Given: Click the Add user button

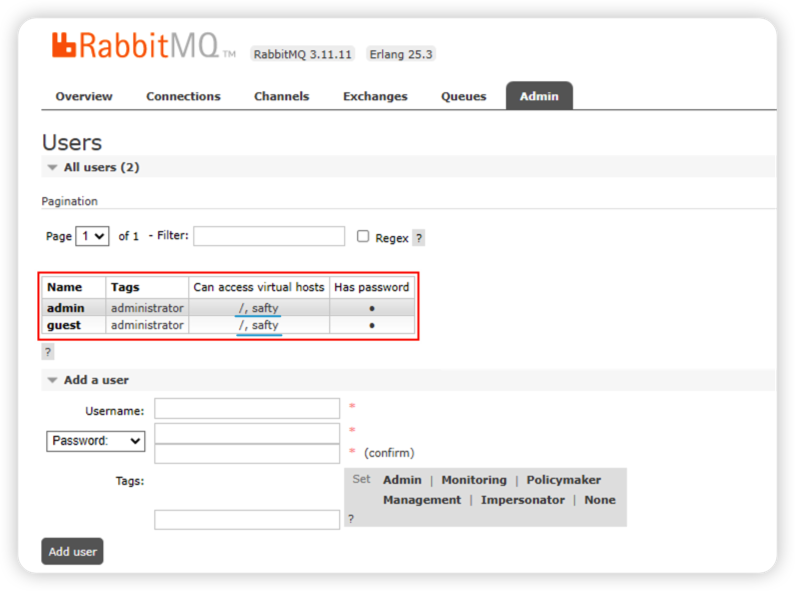Looking at the screenshot, I should pos(73,551).
